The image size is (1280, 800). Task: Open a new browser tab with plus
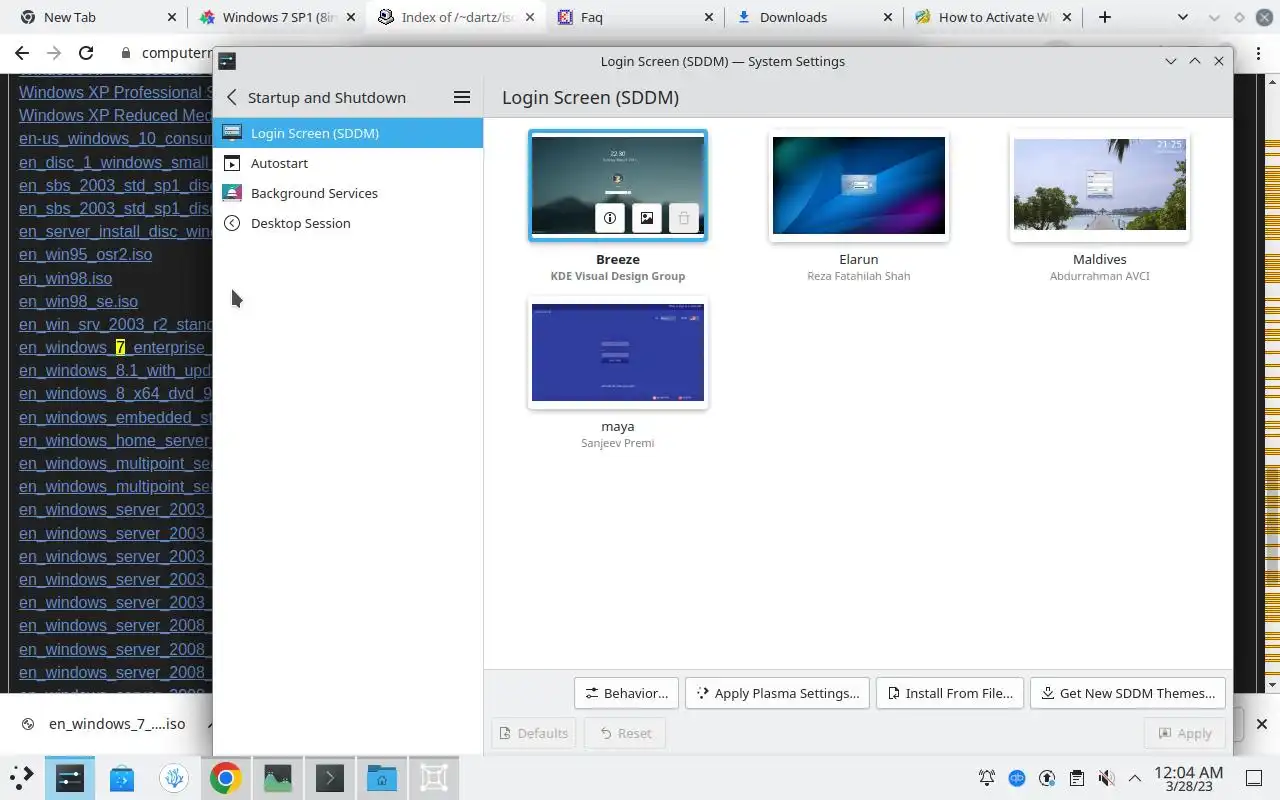[1104, 17]
